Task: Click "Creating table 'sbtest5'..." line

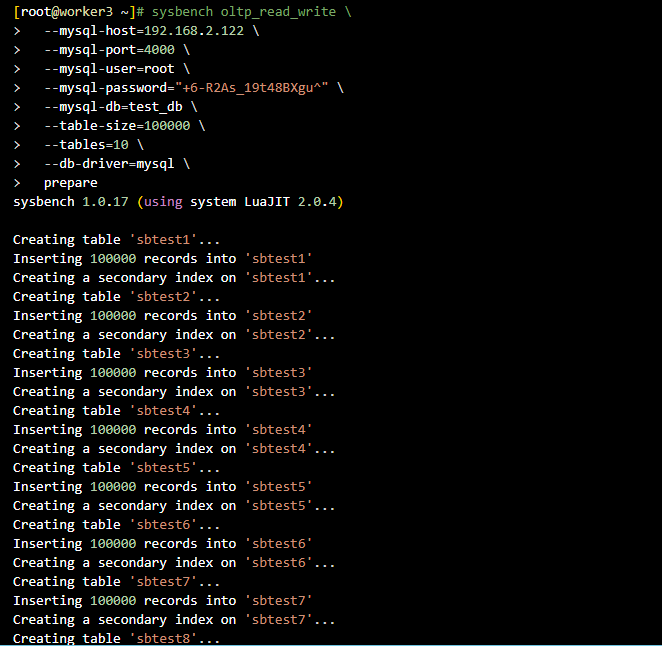Action: coord(117,468)
